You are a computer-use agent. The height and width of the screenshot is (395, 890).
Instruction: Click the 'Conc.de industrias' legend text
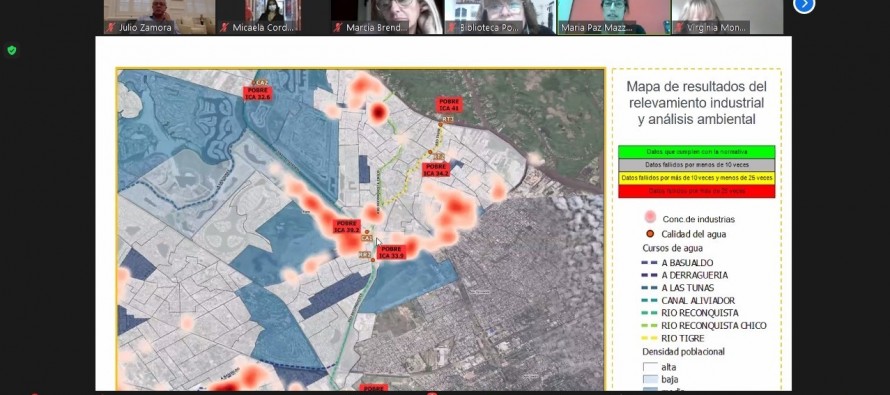(x=699, y=219)
